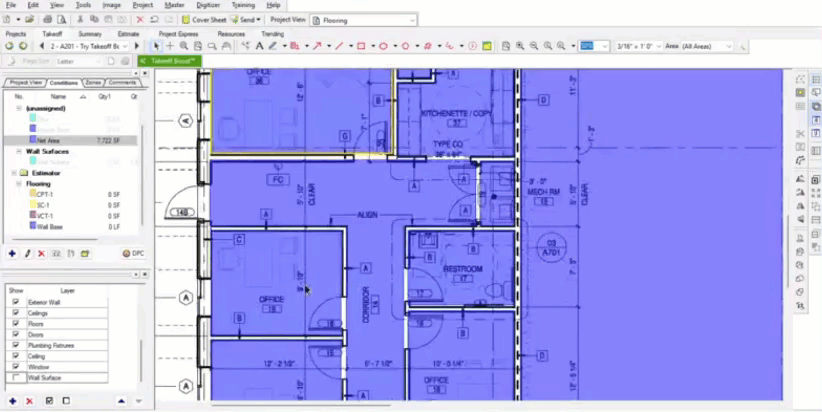822x412 pixels.
Task: Select the arrow pointer tool
Action: pyautogui.click(x=156, y=46)
